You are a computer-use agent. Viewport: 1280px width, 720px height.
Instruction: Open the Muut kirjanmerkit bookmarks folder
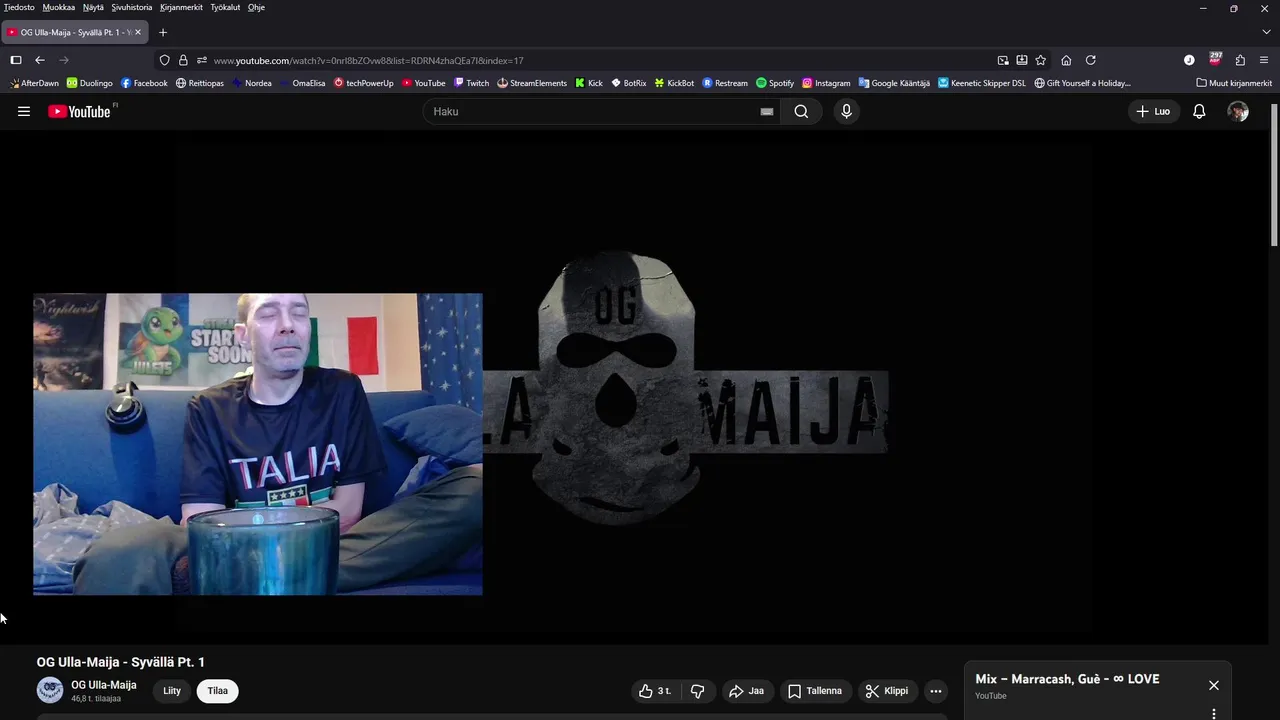click(x=1234, y=83)
